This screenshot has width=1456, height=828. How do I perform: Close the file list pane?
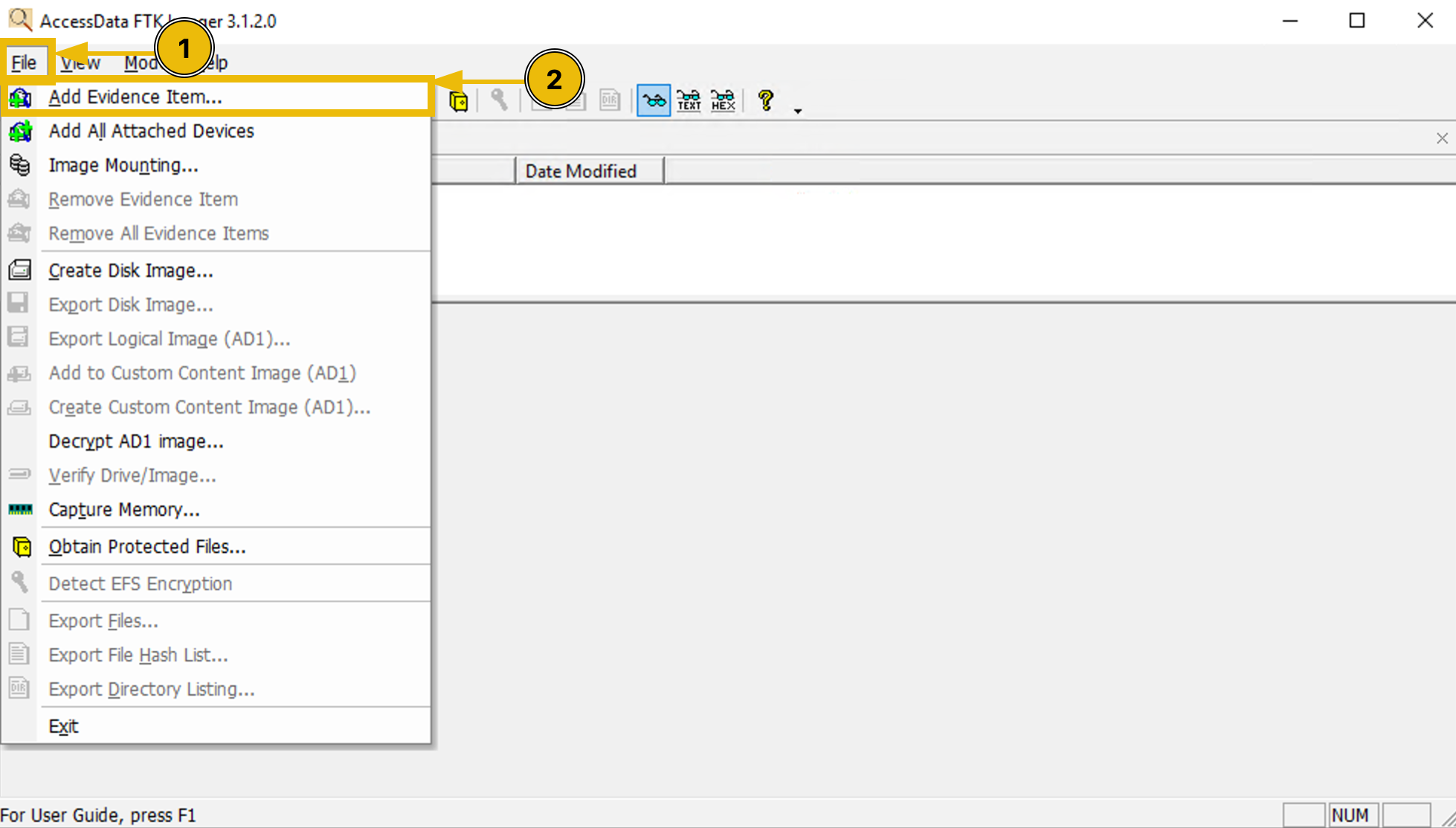(x=1442, y=138)
